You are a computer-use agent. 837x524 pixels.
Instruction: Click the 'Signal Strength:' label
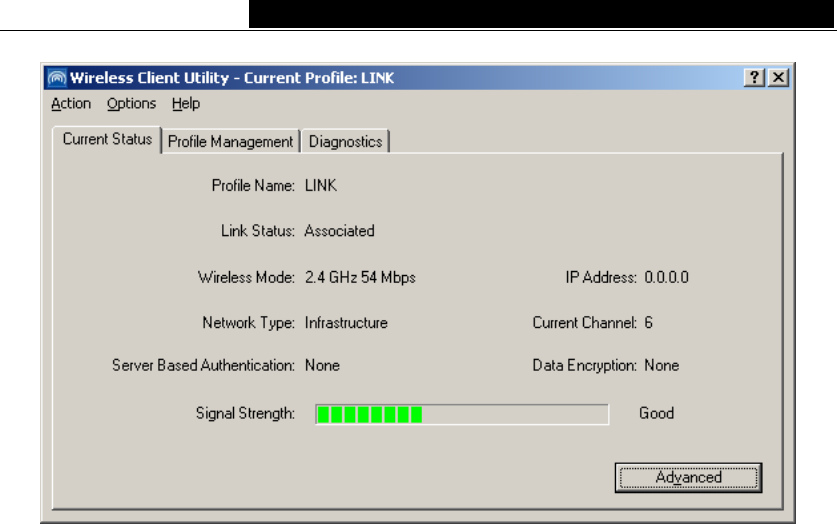245,414
